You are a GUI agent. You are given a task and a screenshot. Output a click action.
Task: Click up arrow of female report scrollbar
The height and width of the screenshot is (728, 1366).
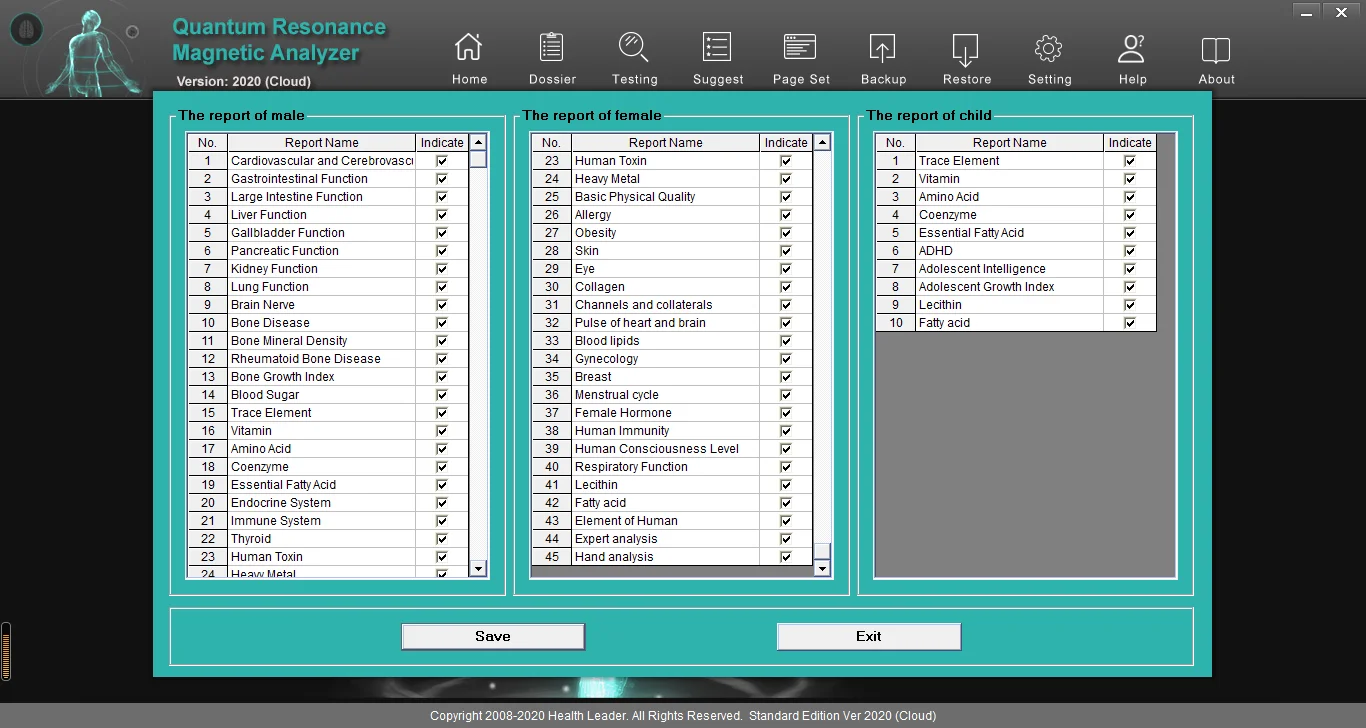pos(822,142)
